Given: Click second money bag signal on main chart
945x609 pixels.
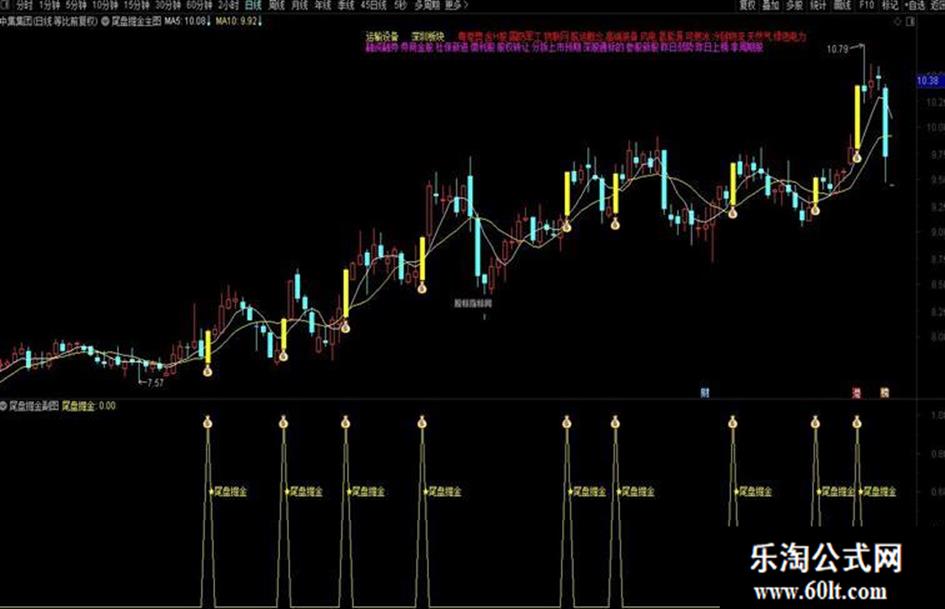Looking at the screenshot, I should (x=283, y=356).
